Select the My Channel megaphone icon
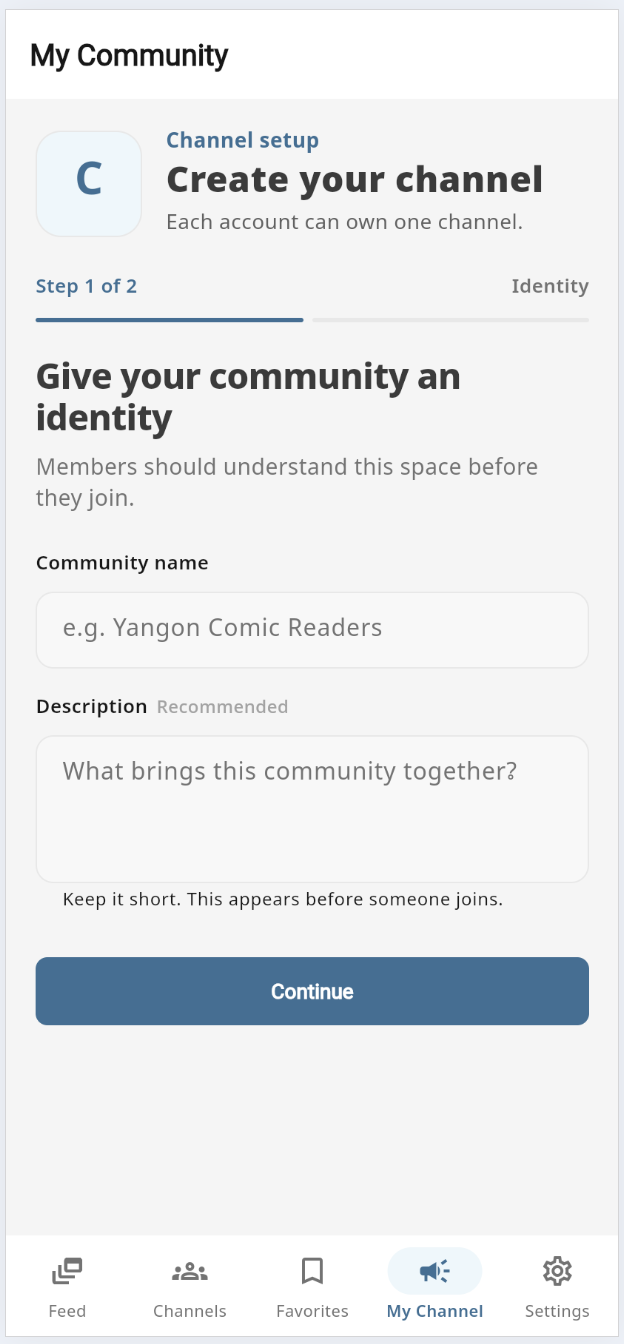The image size is (624, 1344). [x=435, y=1271]
